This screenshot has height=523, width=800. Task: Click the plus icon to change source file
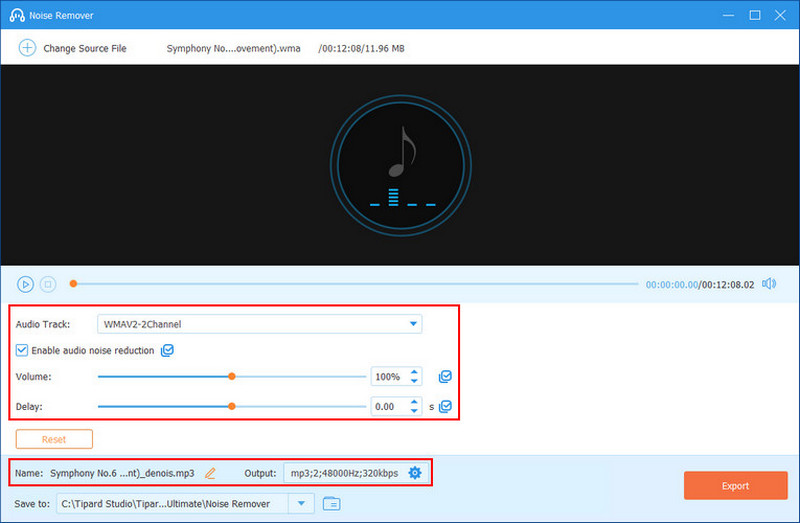coord(27,48)
